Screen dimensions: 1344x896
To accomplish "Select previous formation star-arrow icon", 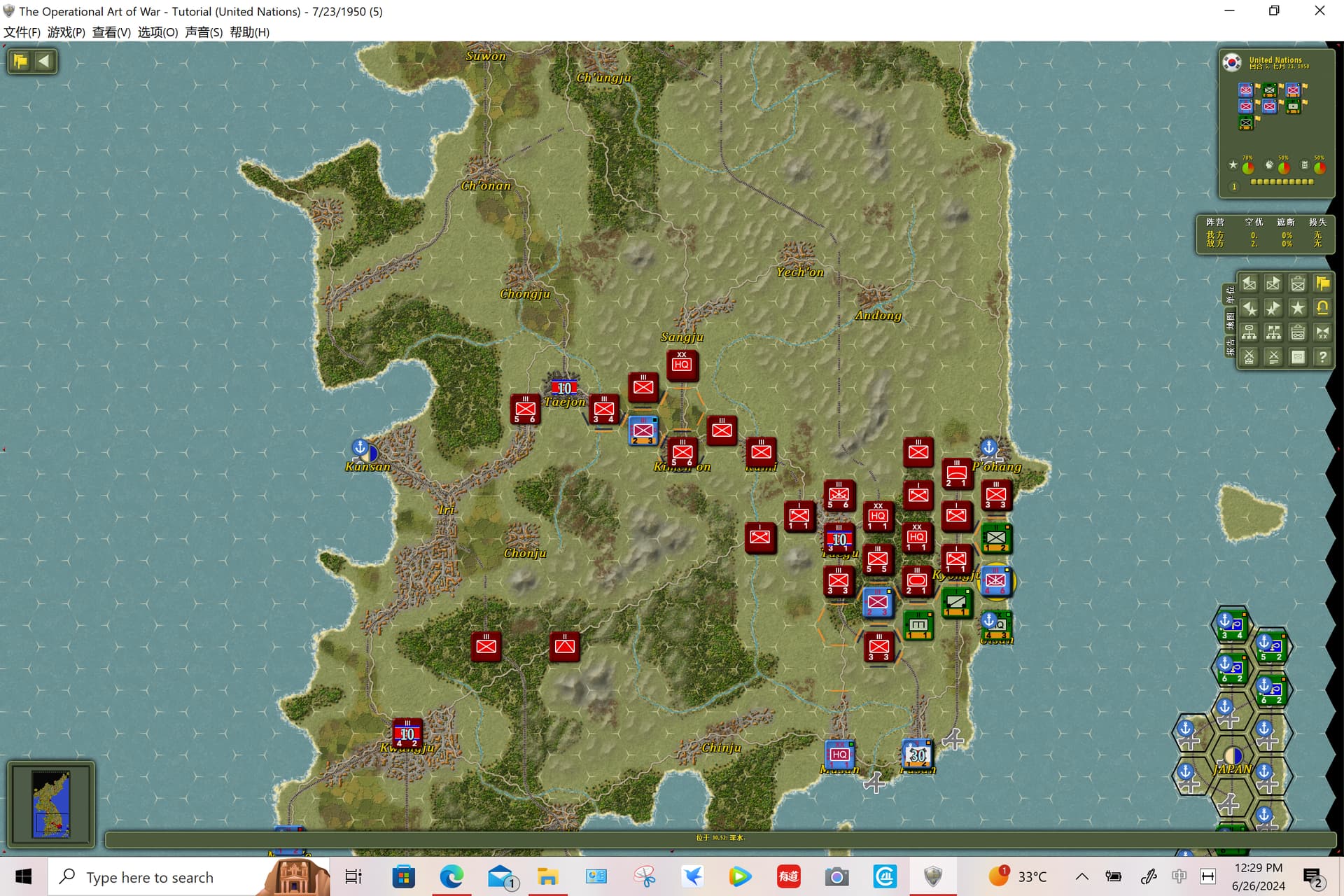I will click(x=1249, y=308).
